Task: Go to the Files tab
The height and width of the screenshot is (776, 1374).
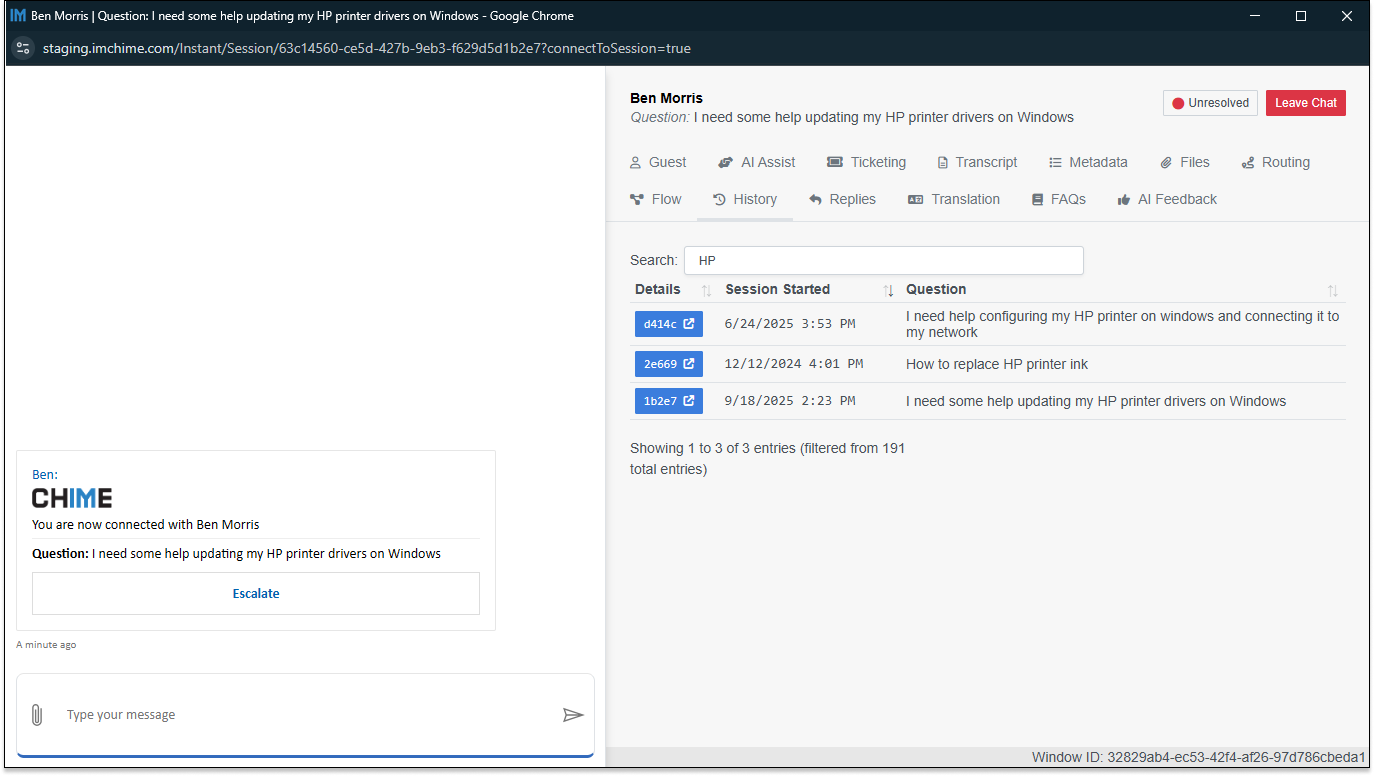Action: 1185,163
